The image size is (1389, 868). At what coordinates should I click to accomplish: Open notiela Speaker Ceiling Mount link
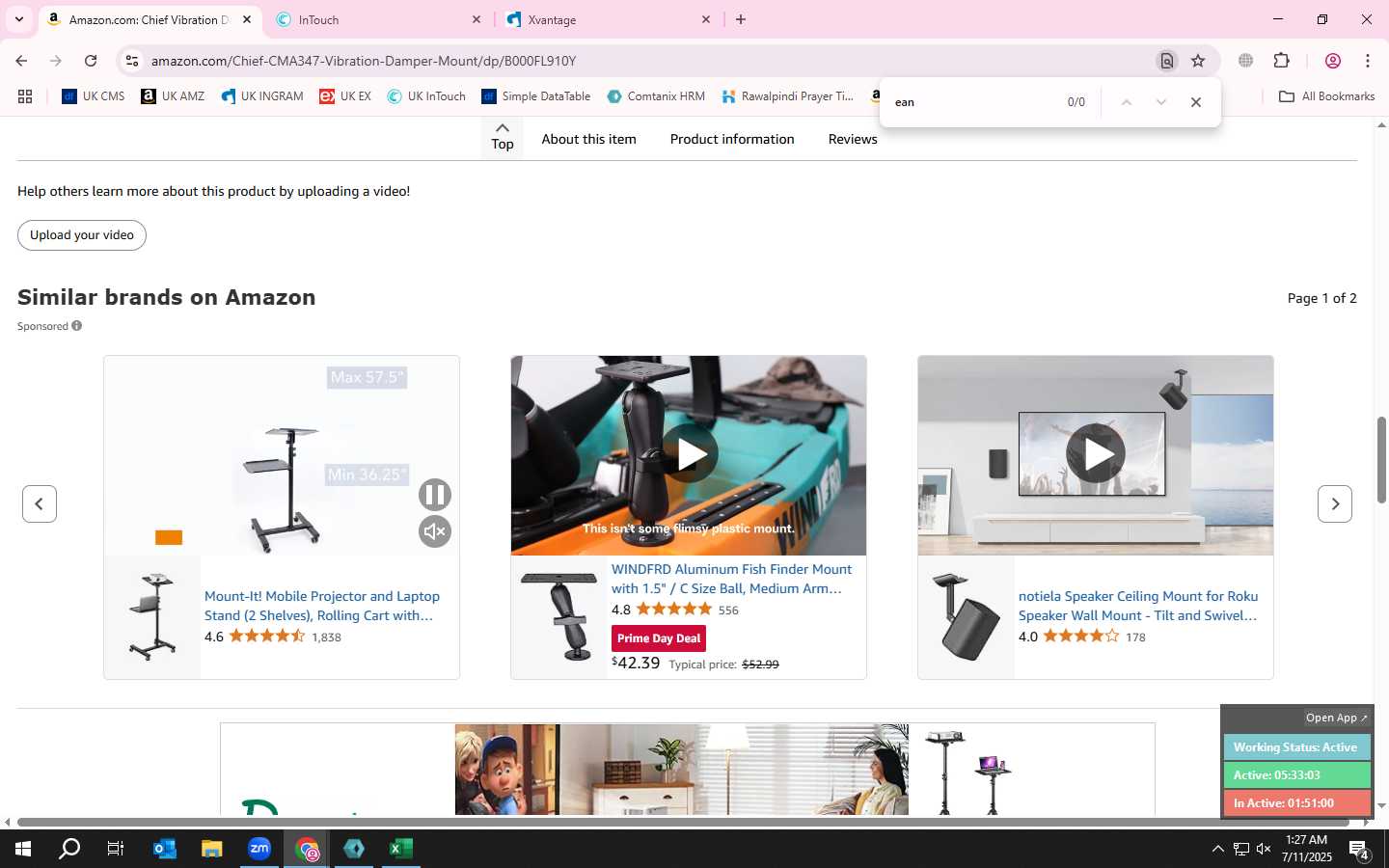click(1138, 606)
